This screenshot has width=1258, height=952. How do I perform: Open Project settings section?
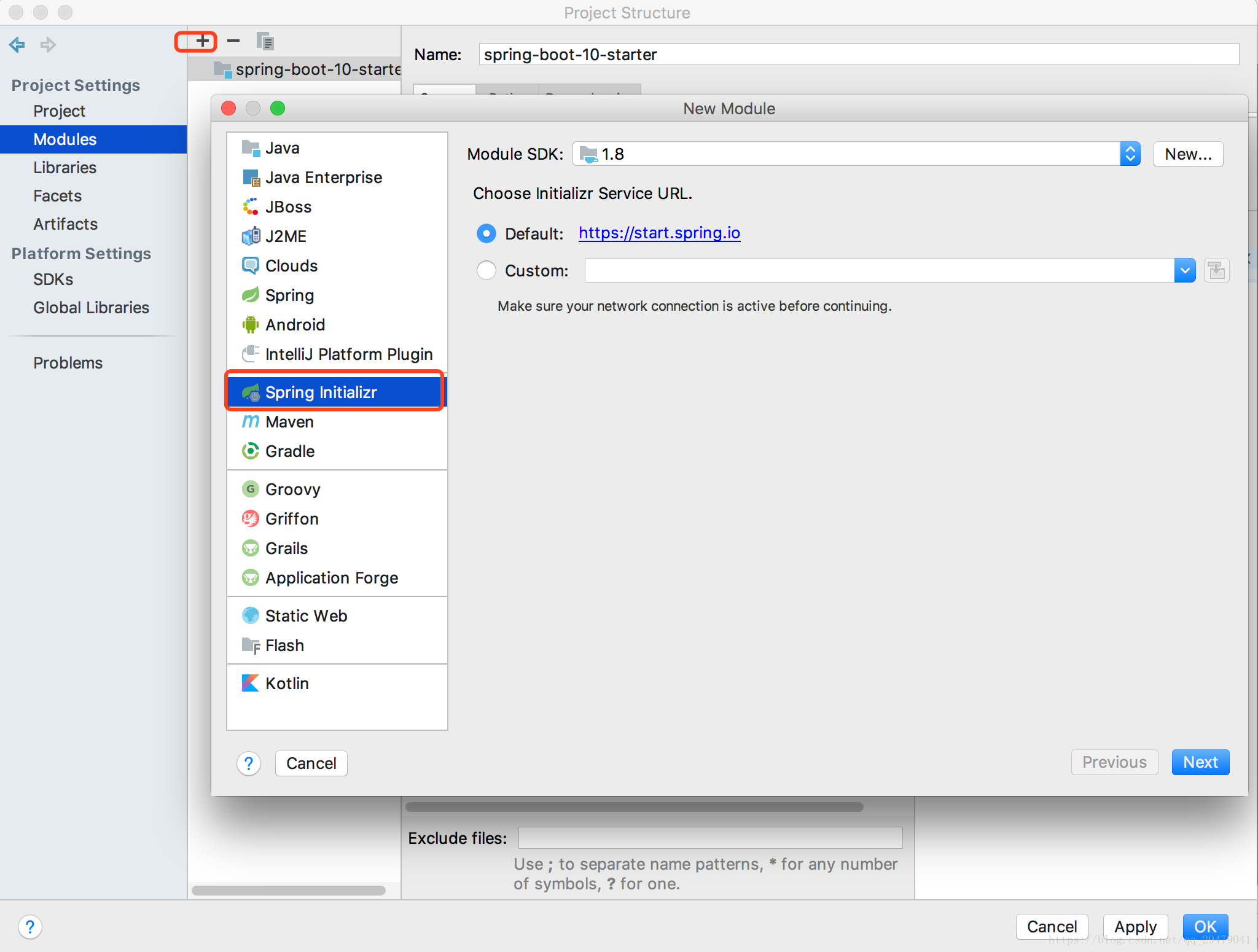(93, 111)
